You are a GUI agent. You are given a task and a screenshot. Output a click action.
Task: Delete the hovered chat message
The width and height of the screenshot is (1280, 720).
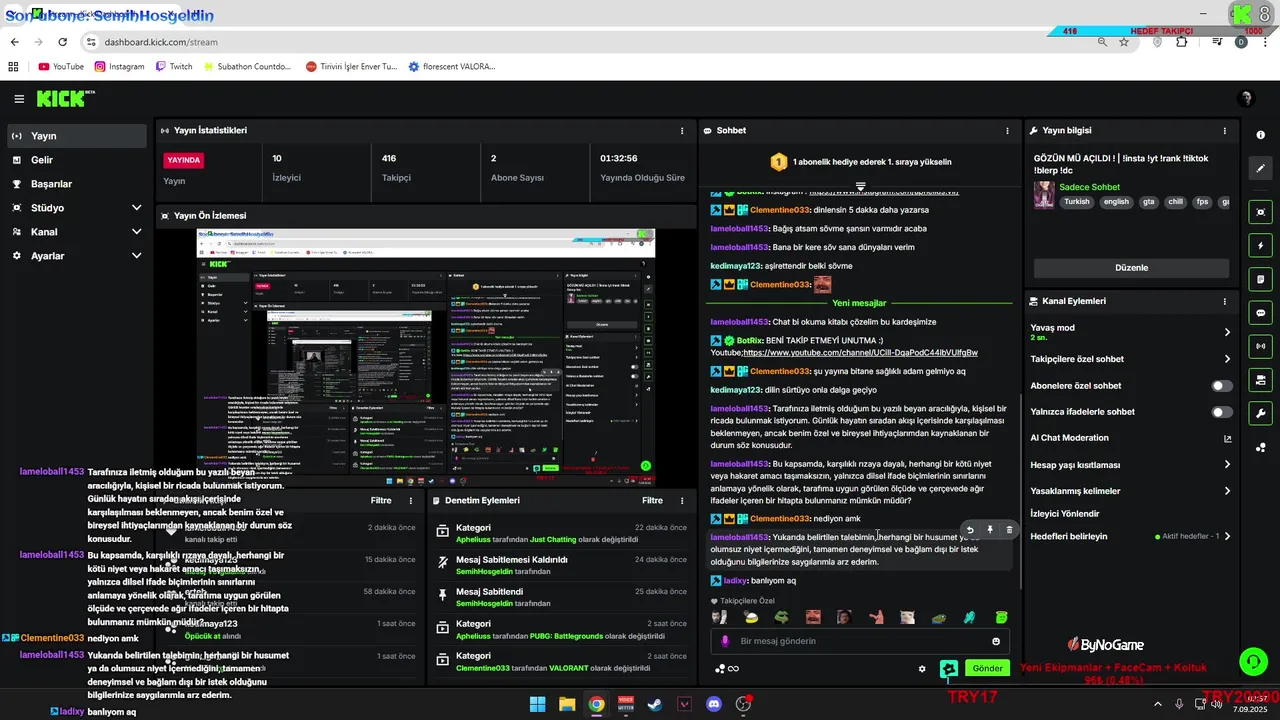(1009, 530)
